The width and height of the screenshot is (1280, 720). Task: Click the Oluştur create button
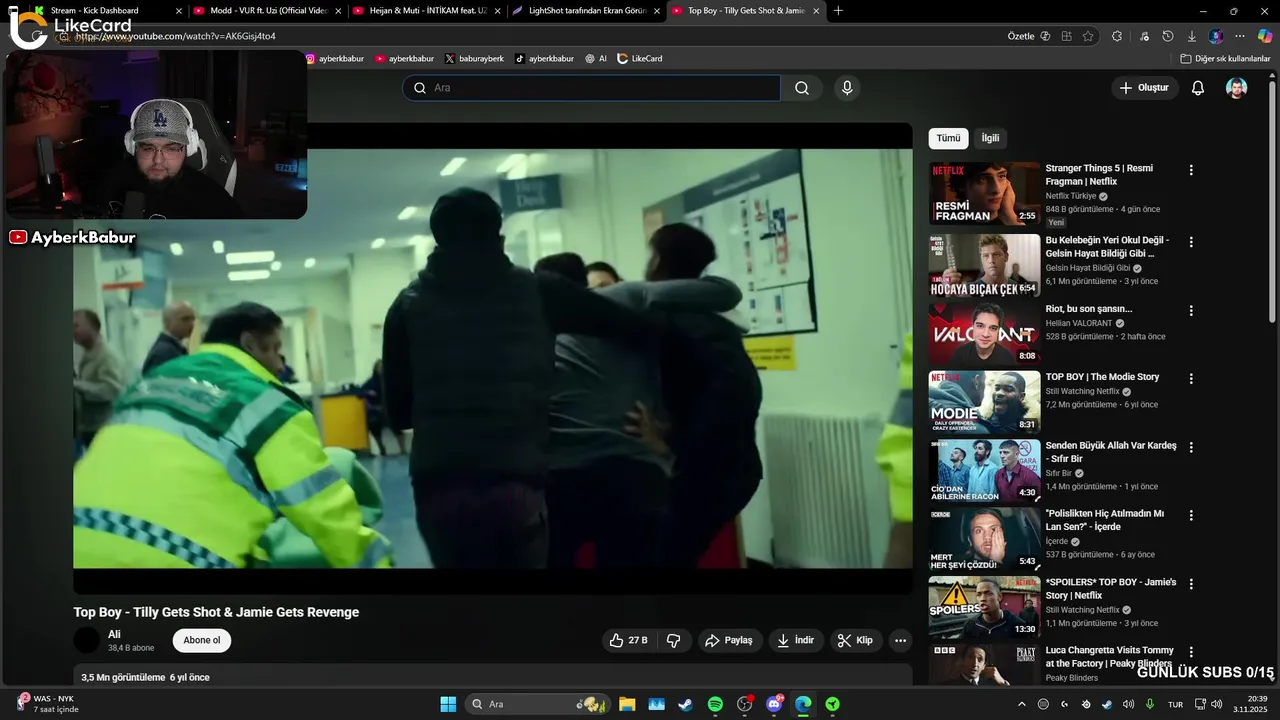(1144, 88)
